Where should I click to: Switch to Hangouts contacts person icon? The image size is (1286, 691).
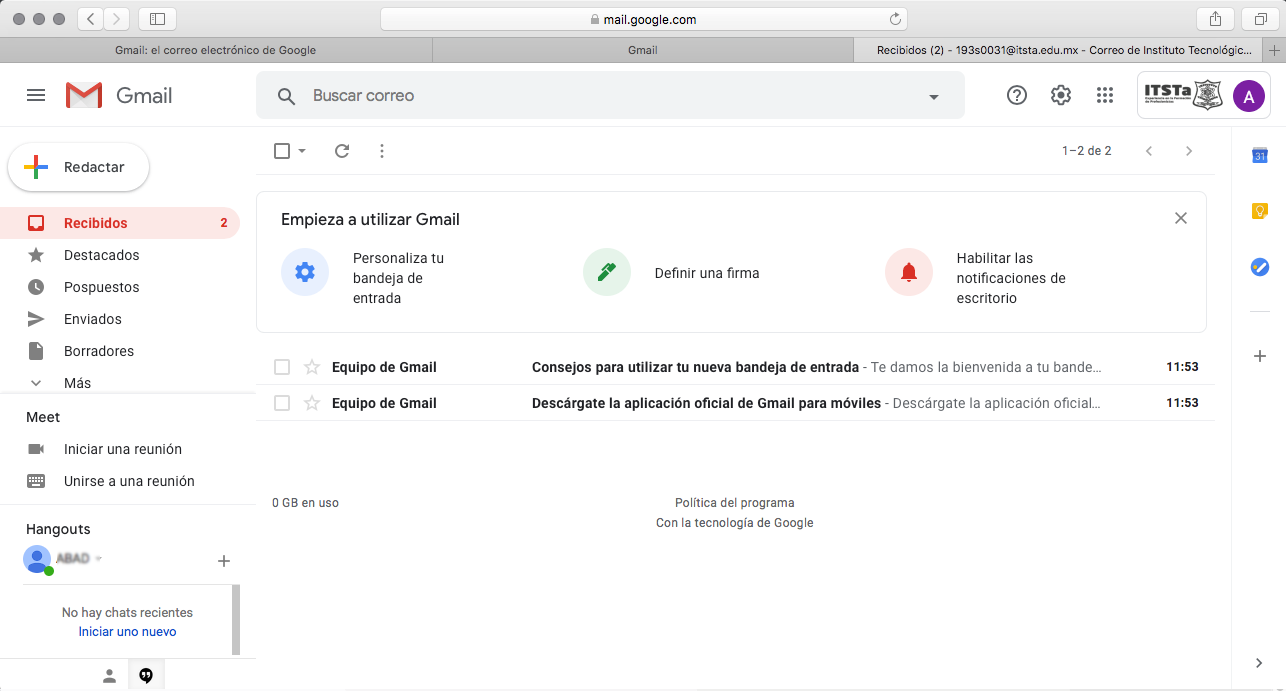tap(110, 676)
